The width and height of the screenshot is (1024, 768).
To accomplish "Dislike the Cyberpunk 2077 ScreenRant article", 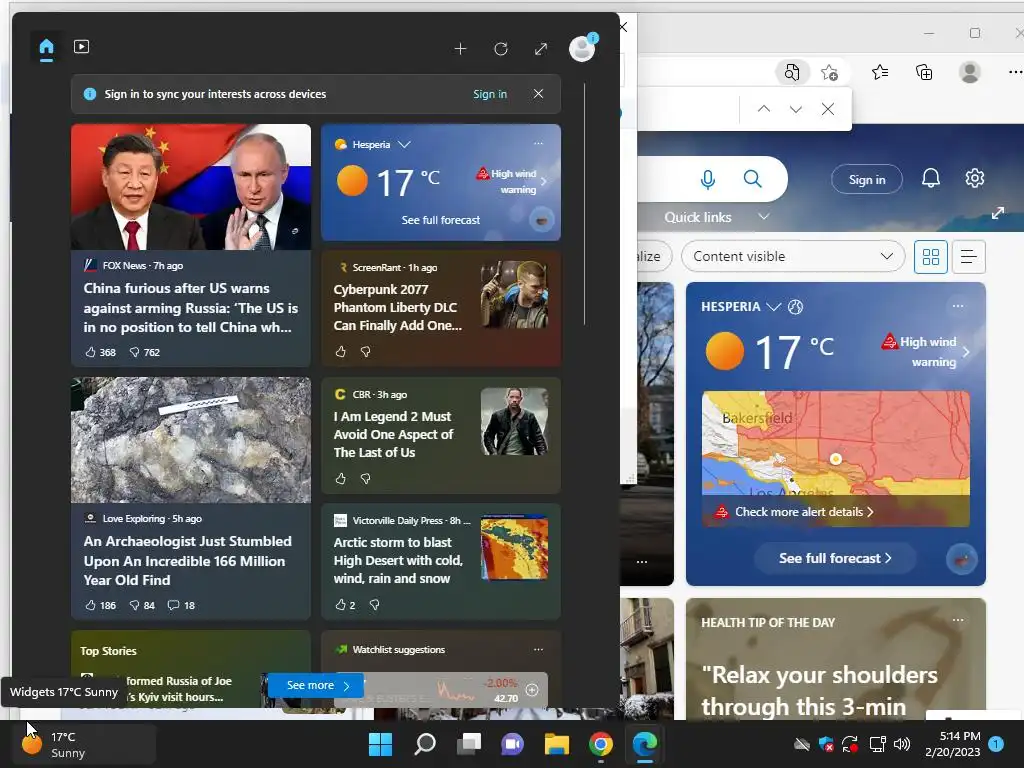I will pos(366,352).
